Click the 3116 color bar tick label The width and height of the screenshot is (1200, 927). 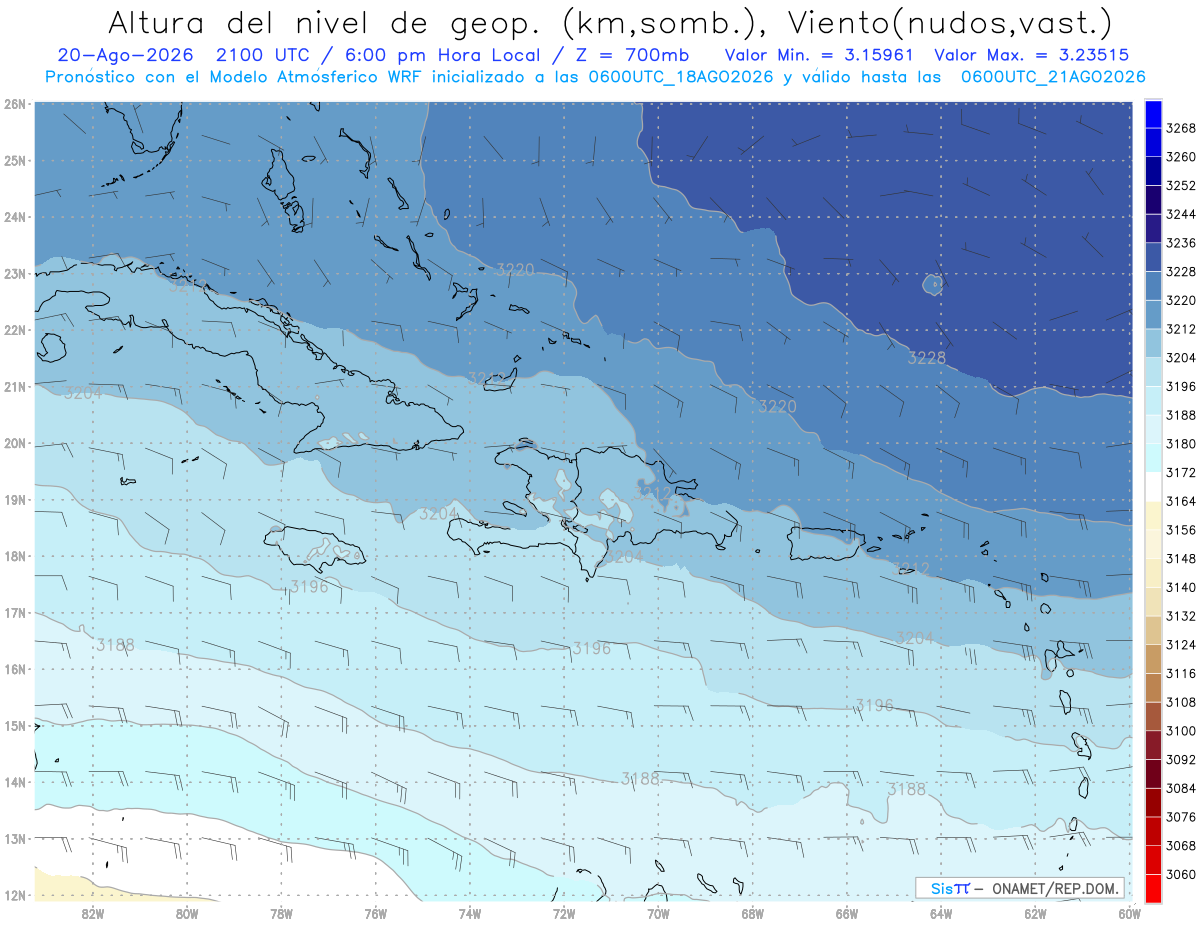tap(1181, 673)
